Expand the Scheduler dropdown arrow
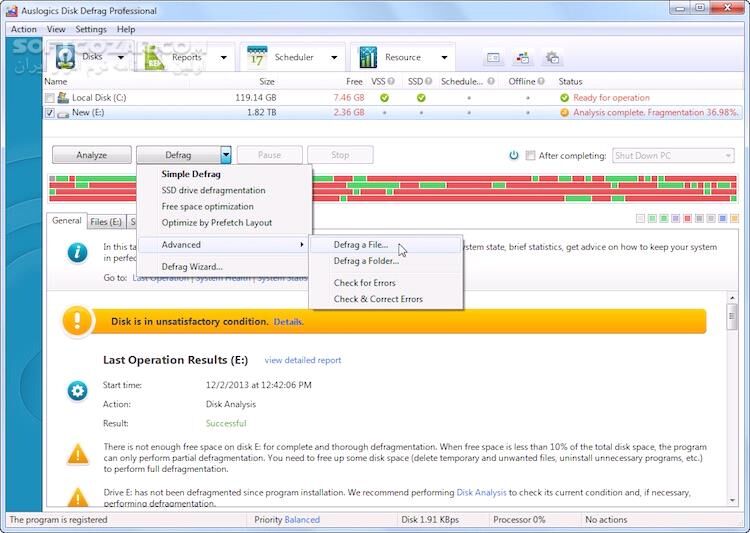 [334, 57]
